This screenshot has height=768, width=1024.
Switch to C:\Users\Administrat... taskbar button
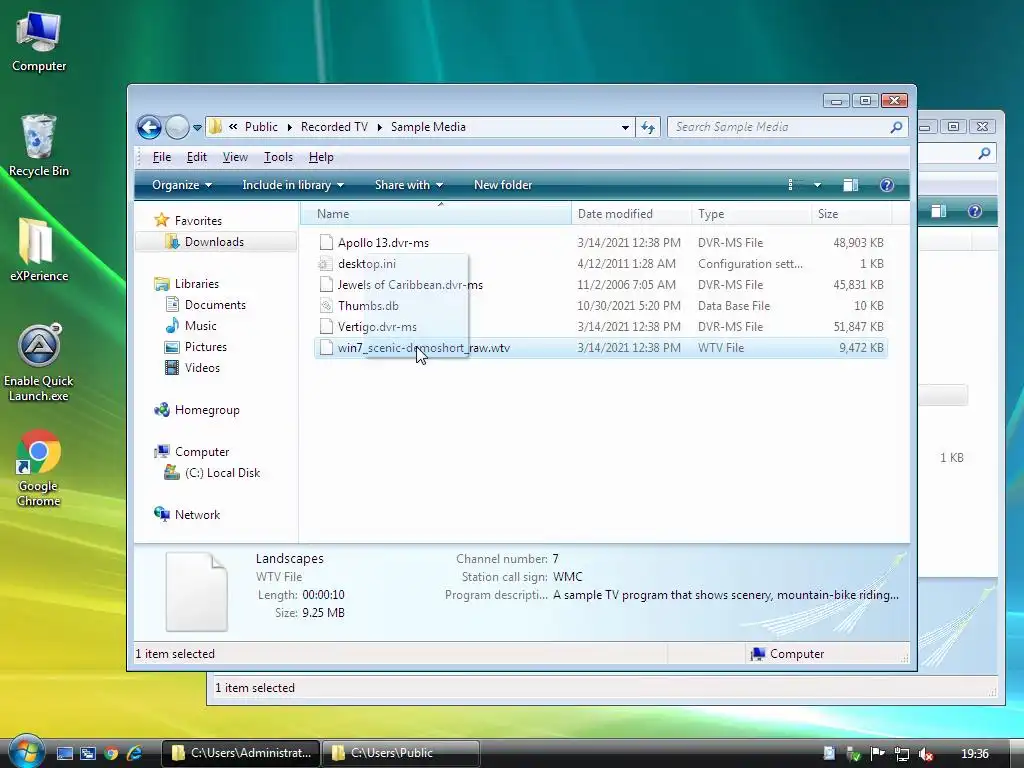(241, 754)
